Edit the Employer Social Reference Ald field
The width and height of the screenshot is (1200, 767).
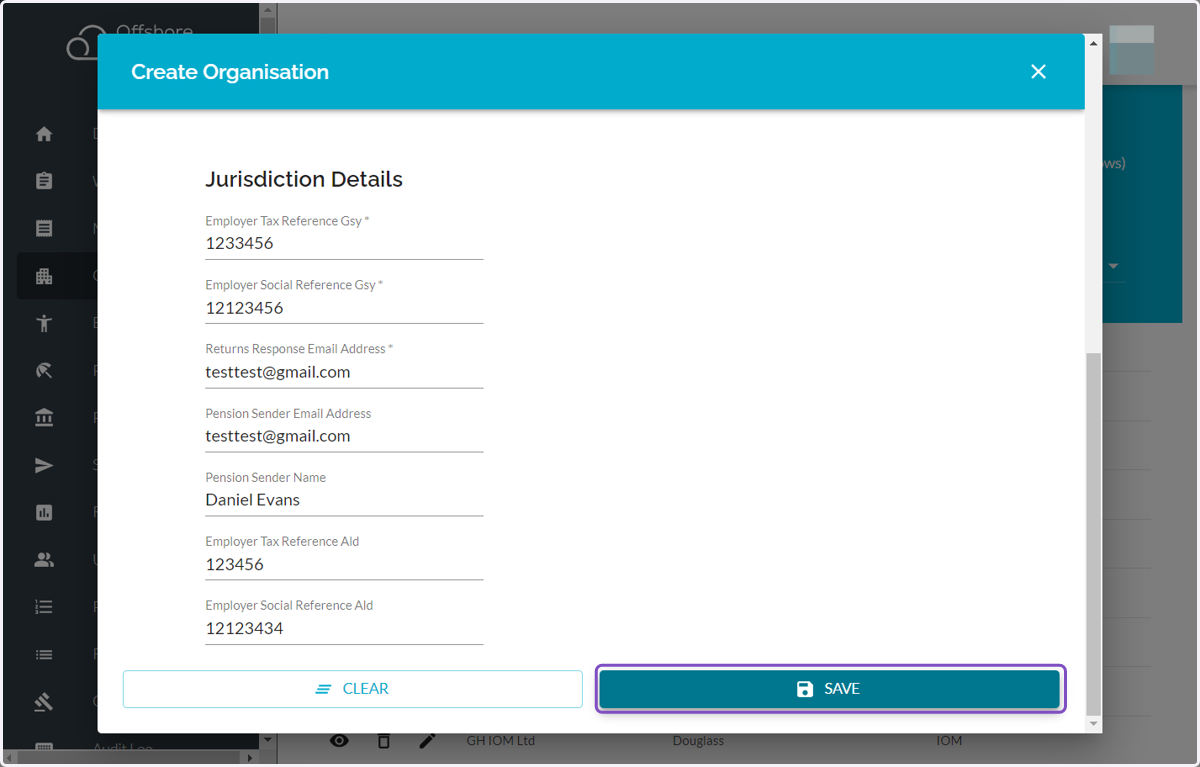coord(344,628)
